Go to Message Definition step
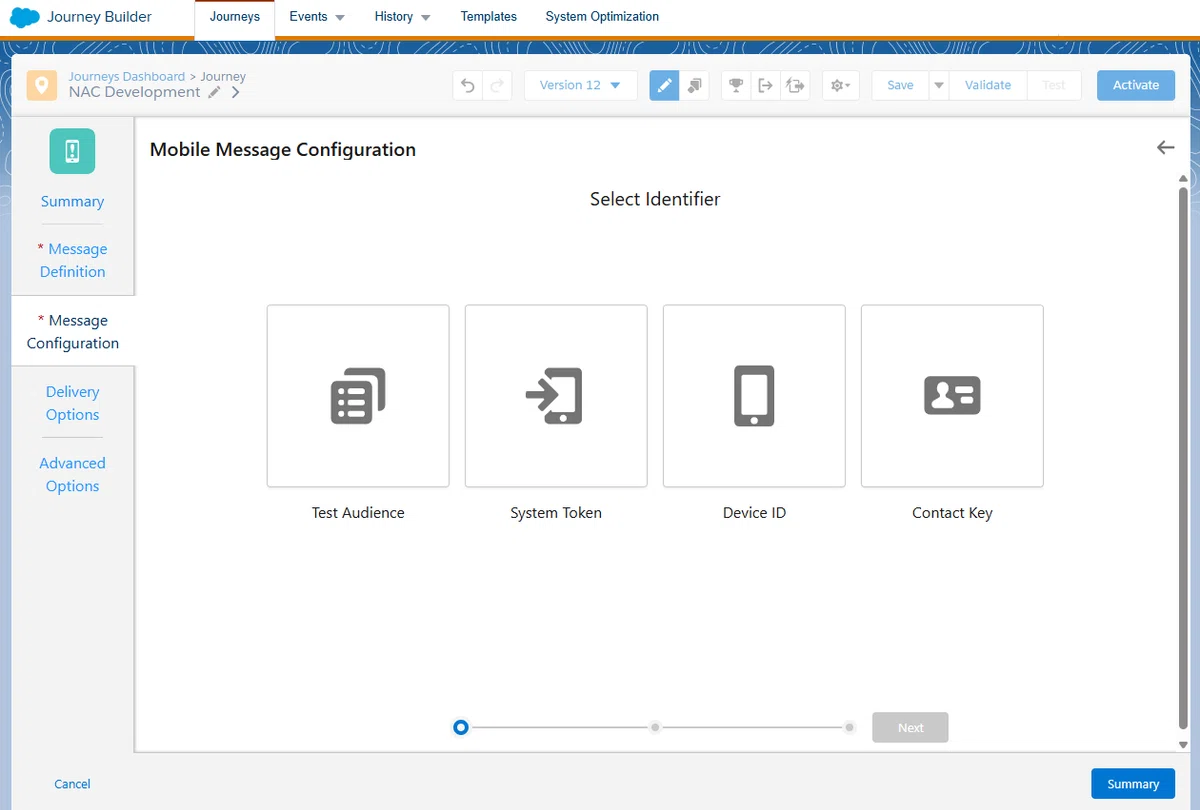 point(72,260)
